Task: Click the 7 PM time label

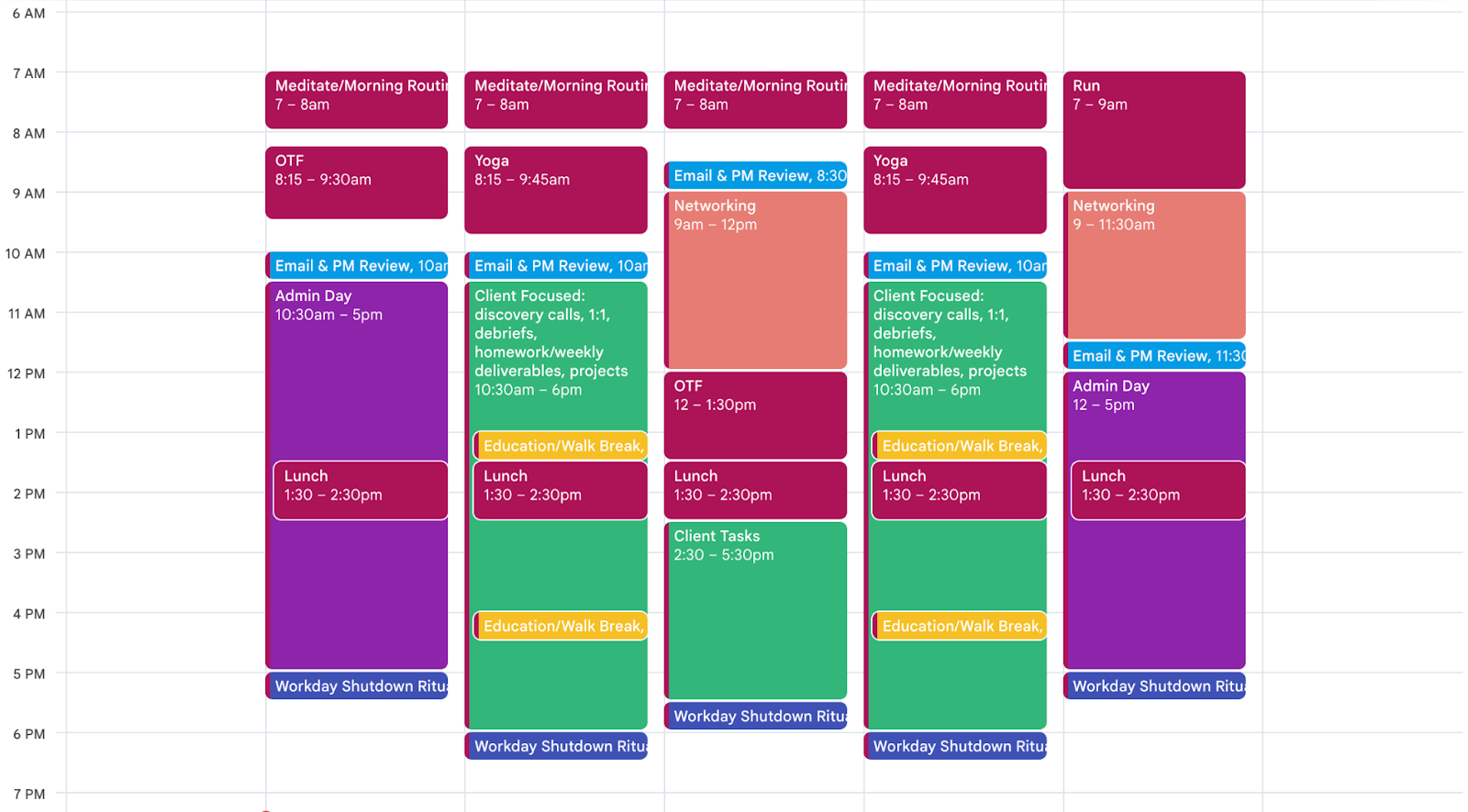Action: (x=29, y=795)
